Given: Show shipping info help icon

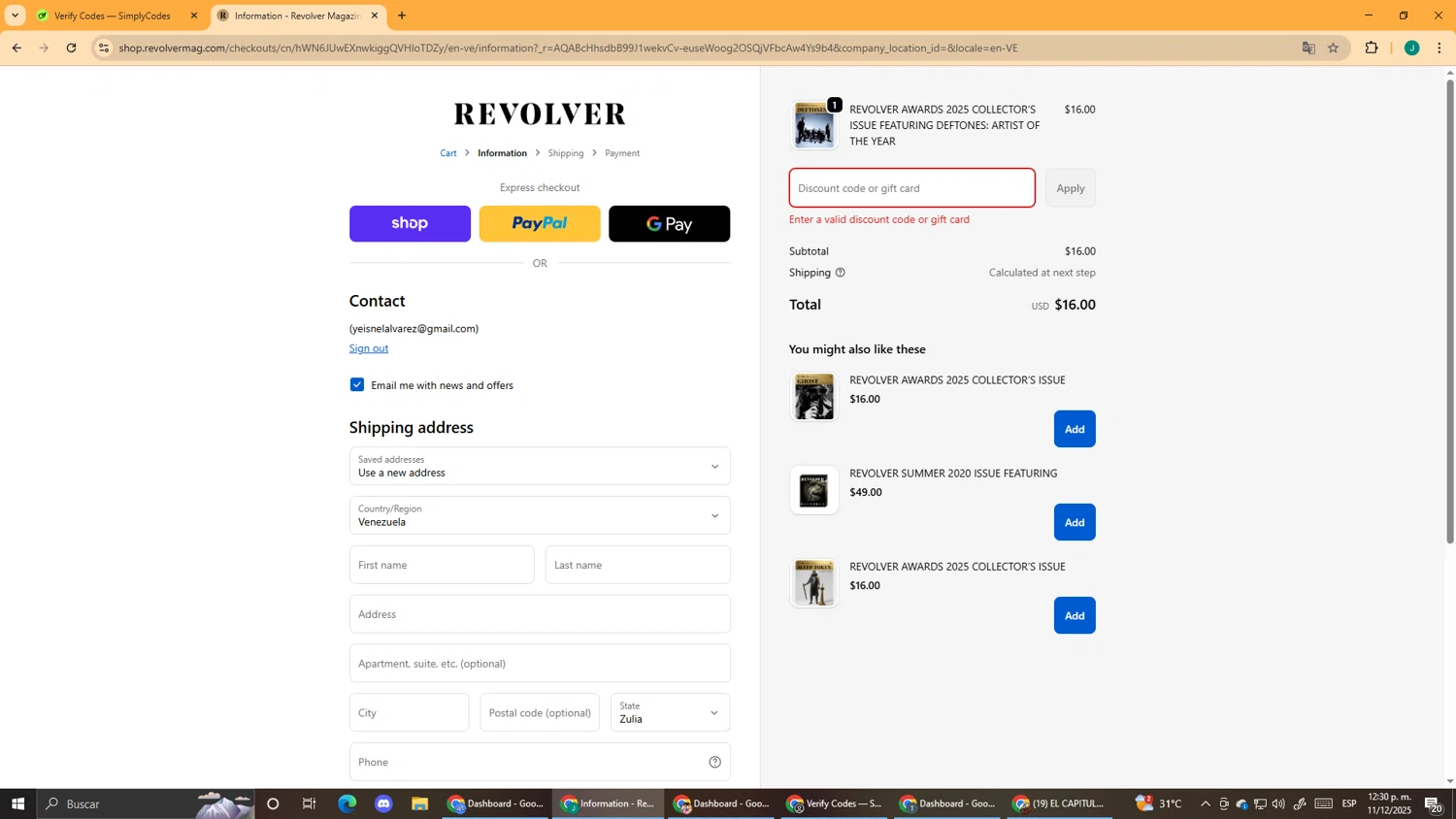Looking at the screenshot, I should (841, 273).
